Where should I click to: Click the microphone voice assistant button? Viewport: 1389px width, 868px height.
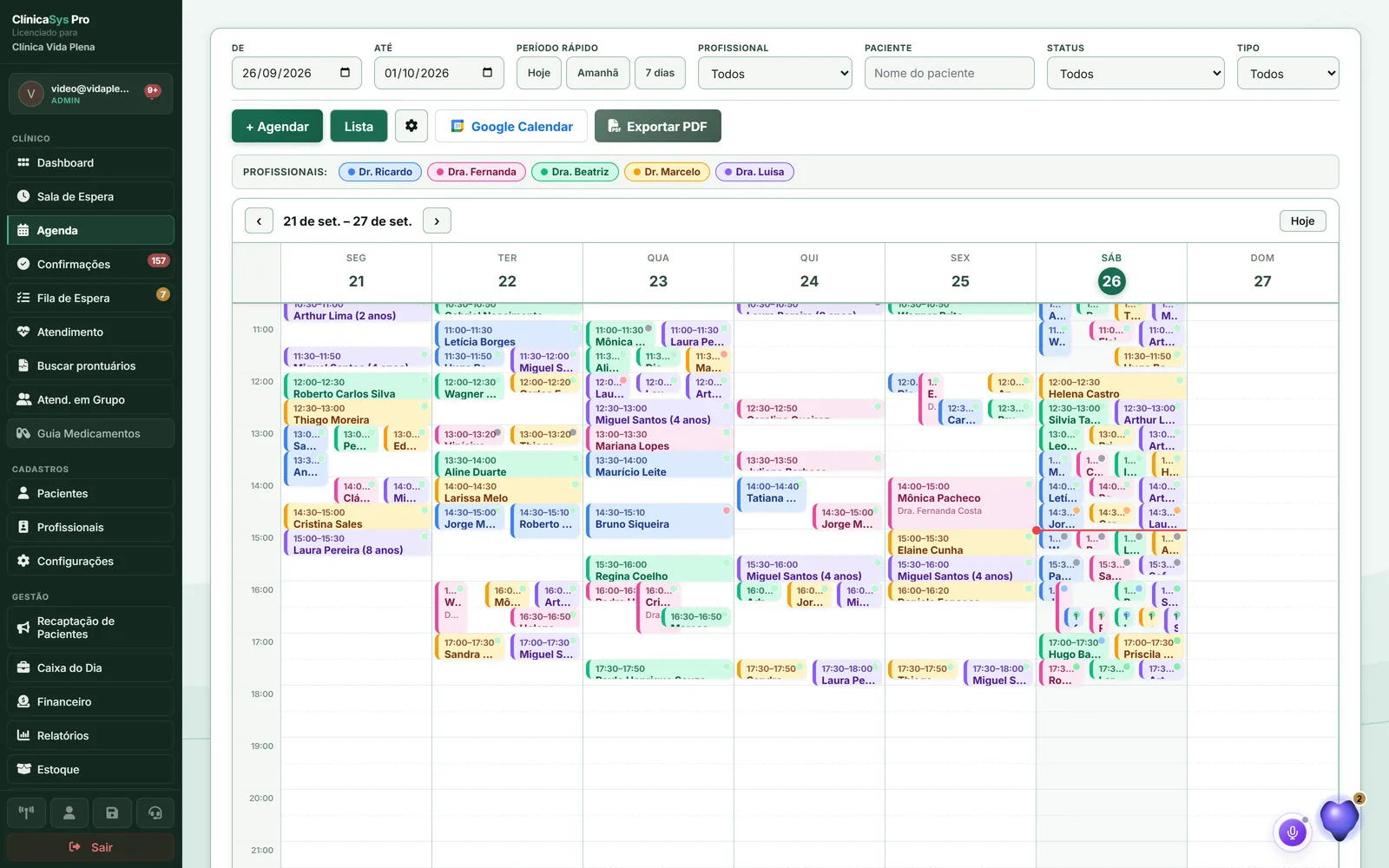1292,832
